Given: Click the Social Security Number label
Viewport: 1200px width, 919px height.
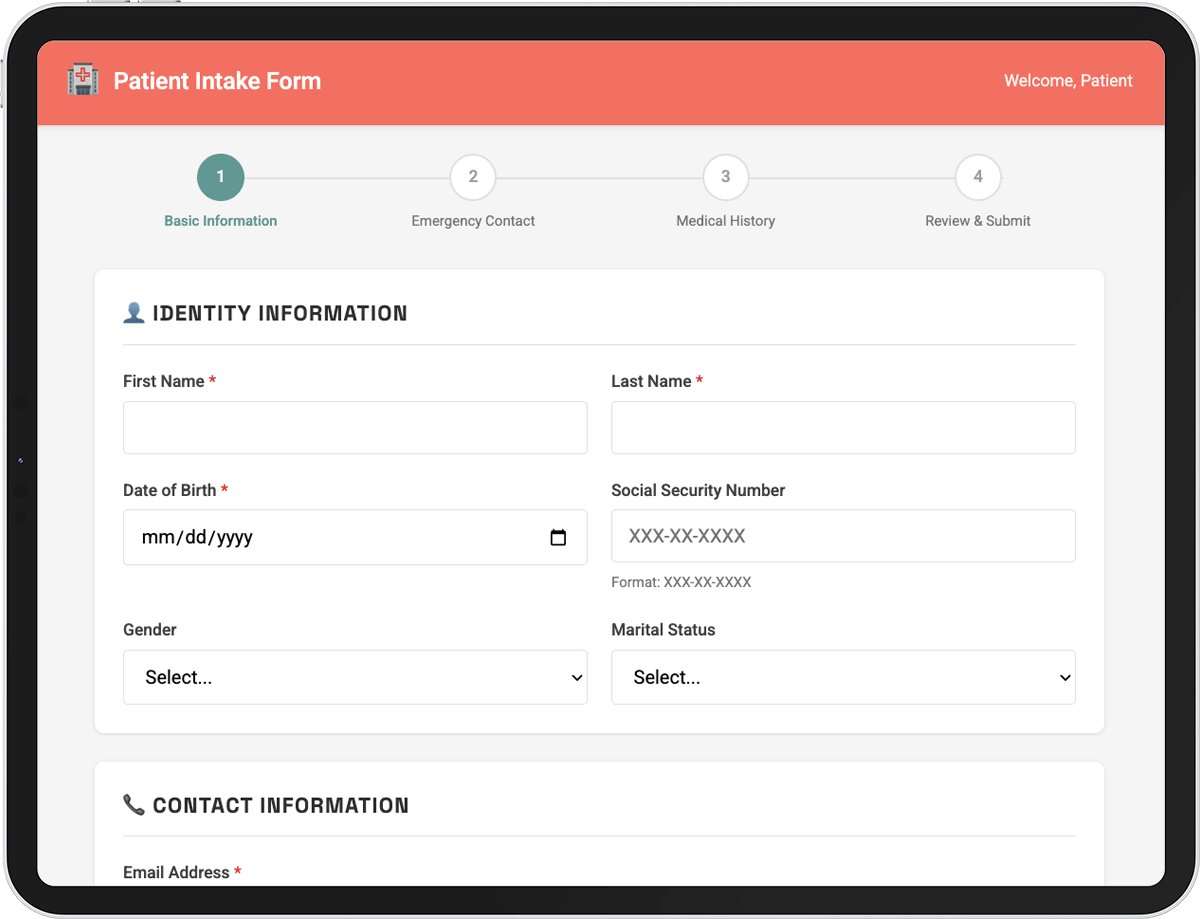Looking at the screenshot, I should click(698, 490).
